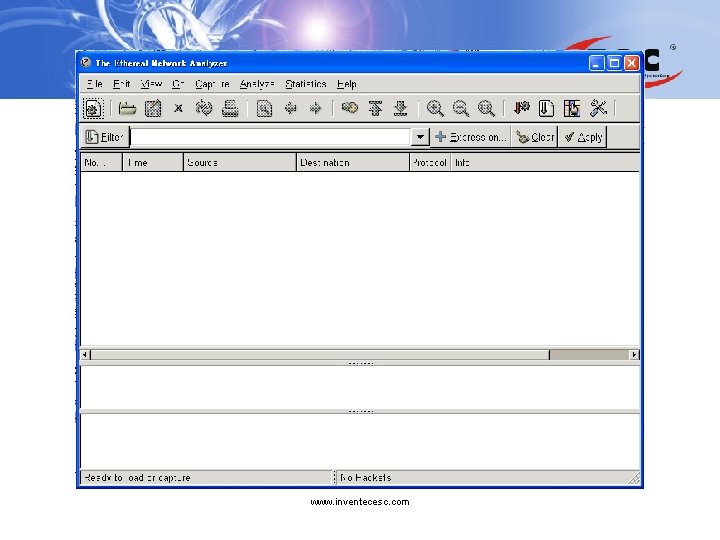Image resolution: width=720 pixels, height=540 pixels.
Task: Click the www.inventecesc.com text
Action: click(360, 502)
